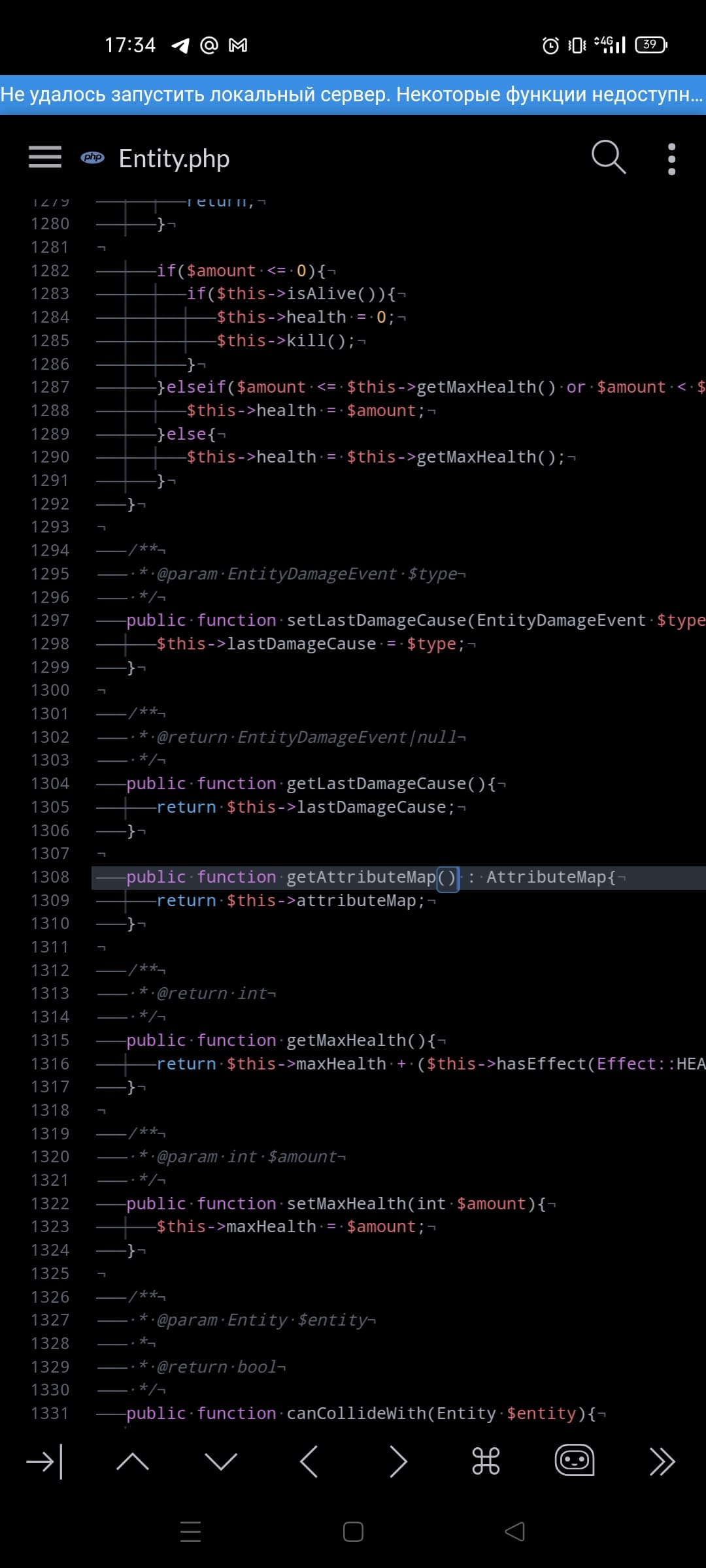
Task: Tap the Android home navigation button
Action: coord(353,1531)
